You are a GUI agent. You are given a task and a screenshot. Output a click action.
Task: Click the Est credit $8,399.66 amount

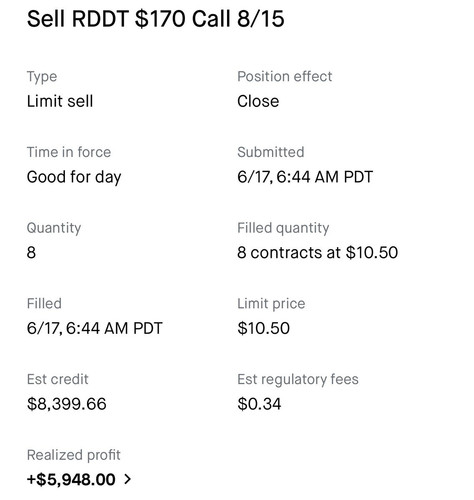click(x=67, y=404)
